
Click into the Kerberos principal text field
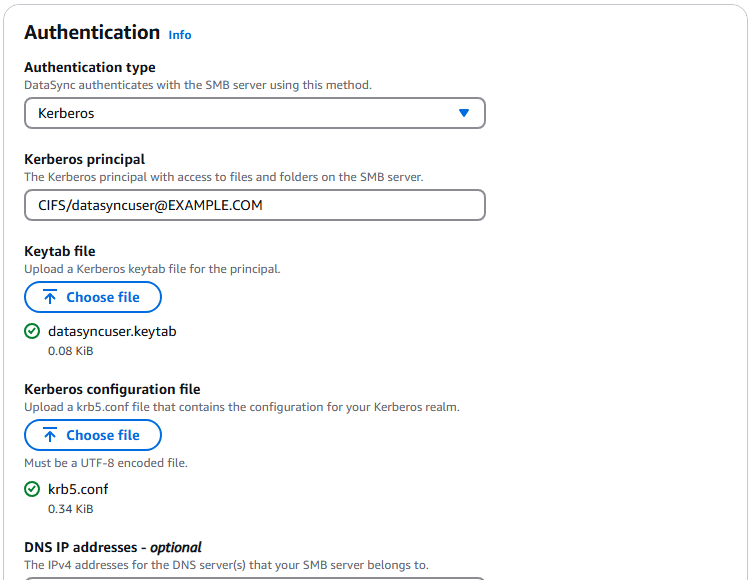(x=254, y=205)
